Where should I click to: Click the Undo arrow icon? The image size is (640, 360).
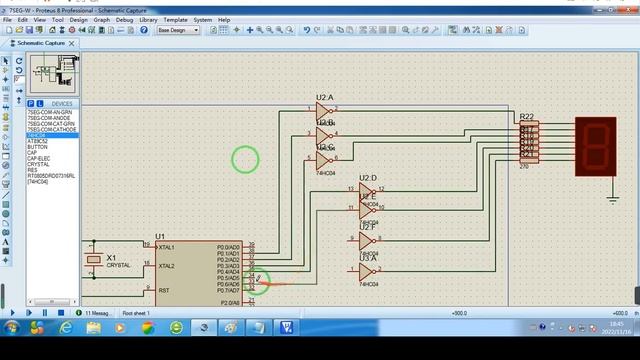(307, 30)
